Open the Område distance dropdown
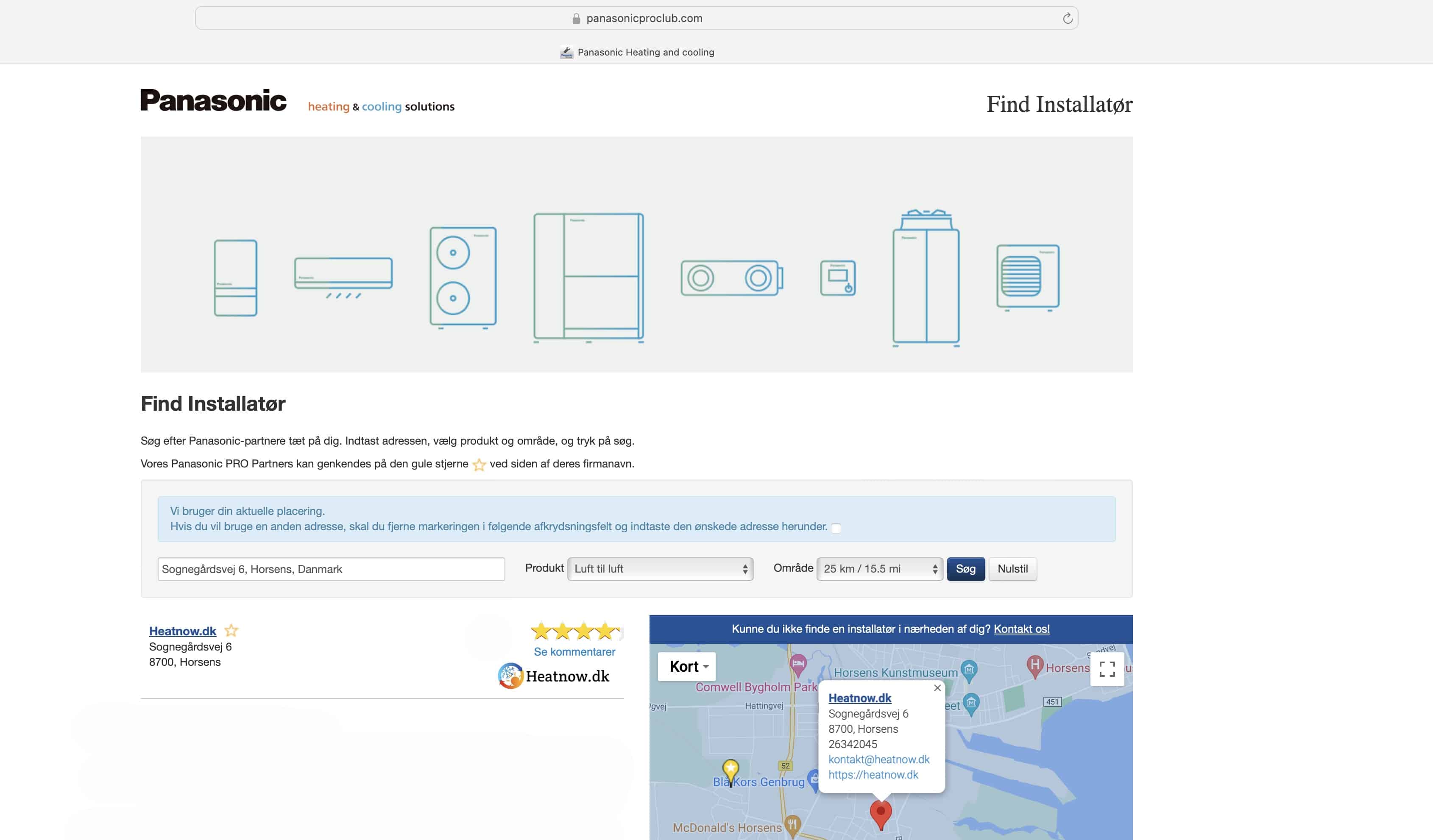 pos(879,569)
